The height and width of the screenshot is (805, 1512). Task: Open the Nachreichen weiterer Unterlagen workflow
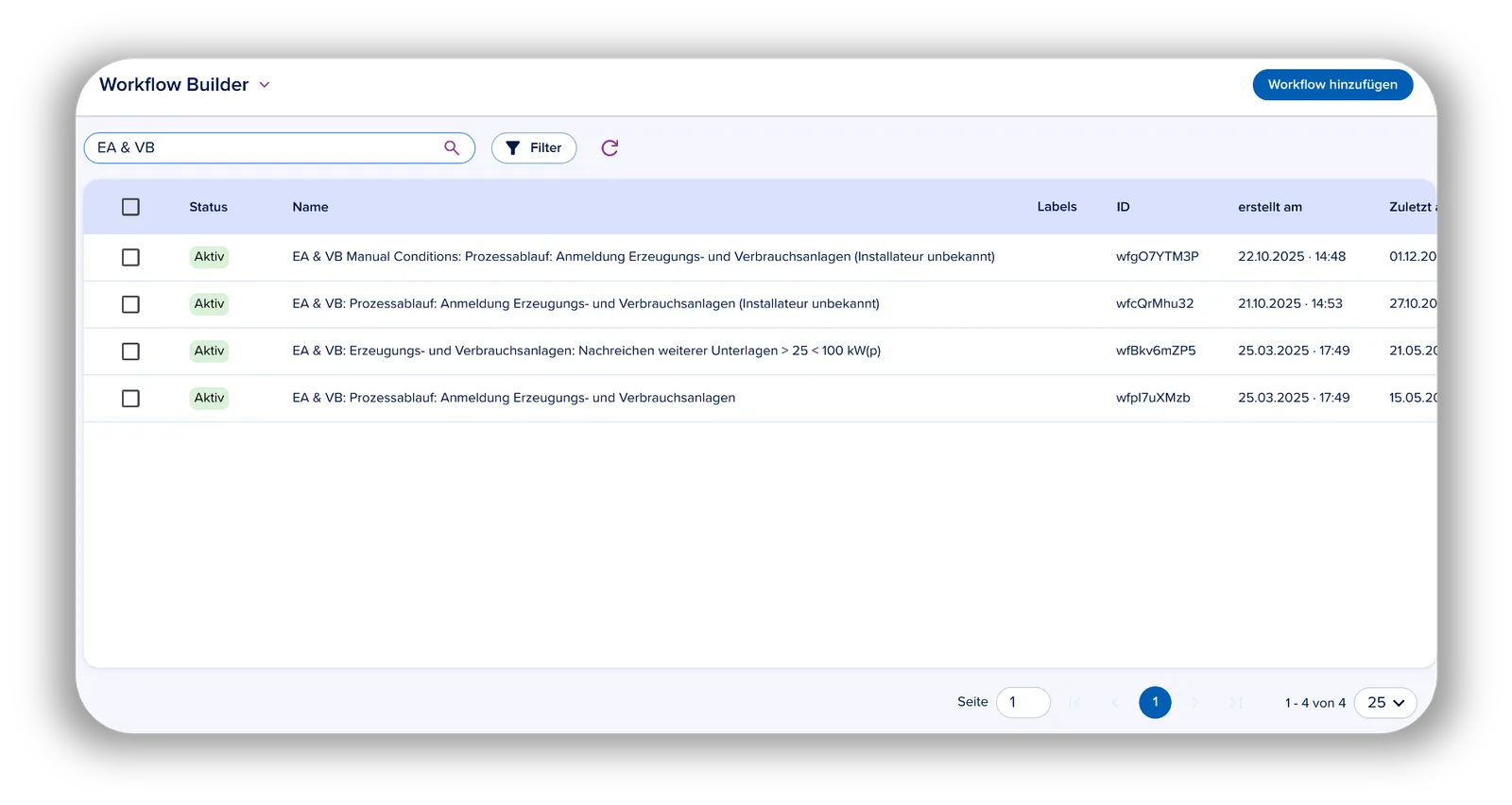587,351
